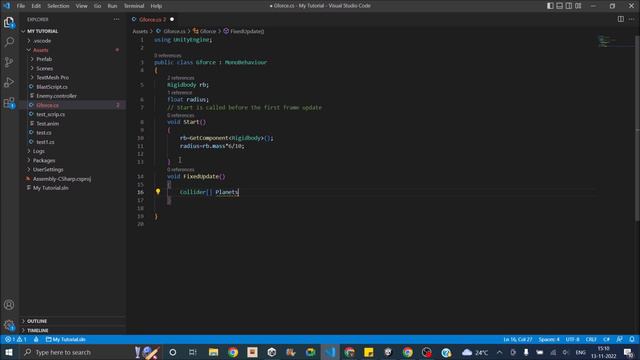
Task: Click Spaces: 4 indentation setting
Action: [x=549, y=339]
